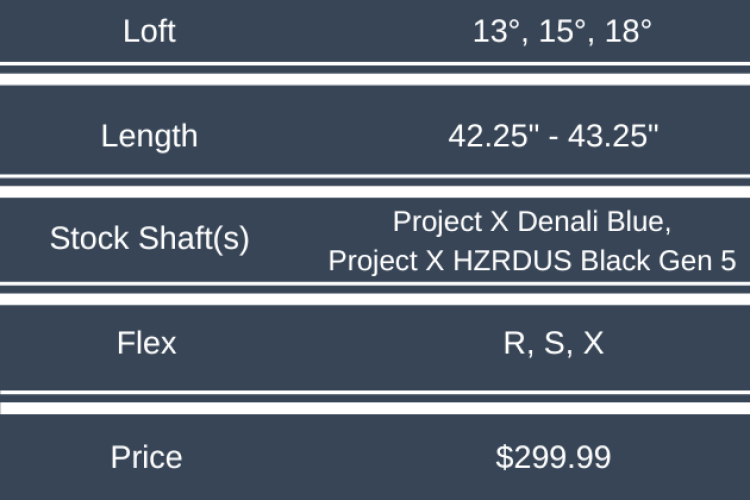Select the Project X HZRDUS Black Gen 5 text
The width and height of the screenshot is (750, 500).
pos(533,260)
